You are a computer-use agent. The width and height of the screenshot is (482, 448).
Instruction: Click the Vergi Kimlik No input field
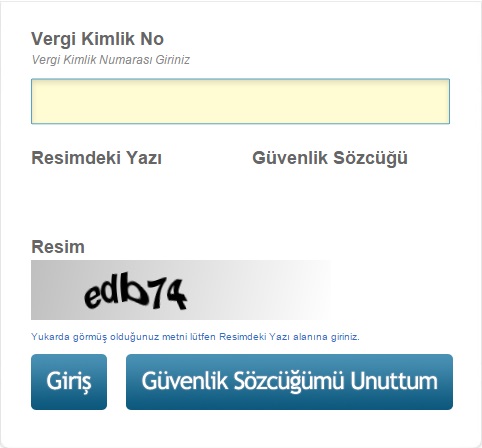click(240, 101)
